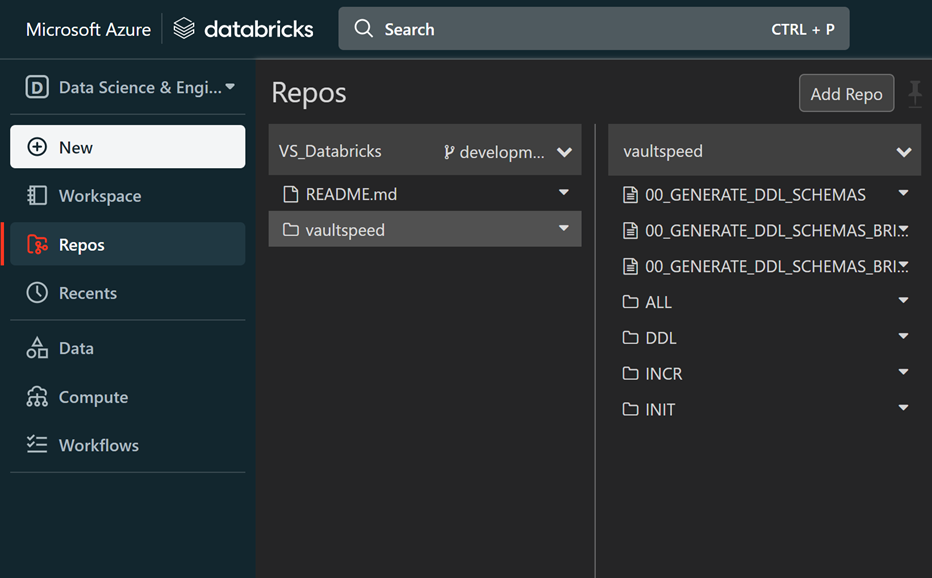Open the vaultspeed column header chevron
The height and width of the screenshot is (578, 932).
[x=904, y=152]
